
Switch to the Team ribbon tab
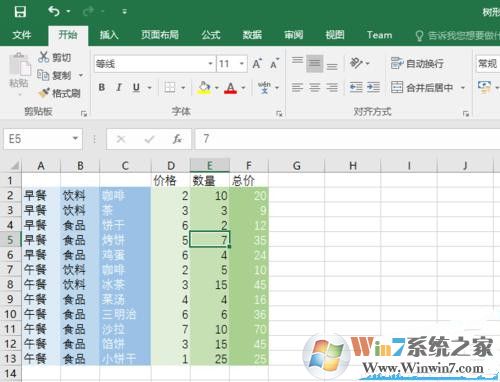coord(379,35)
